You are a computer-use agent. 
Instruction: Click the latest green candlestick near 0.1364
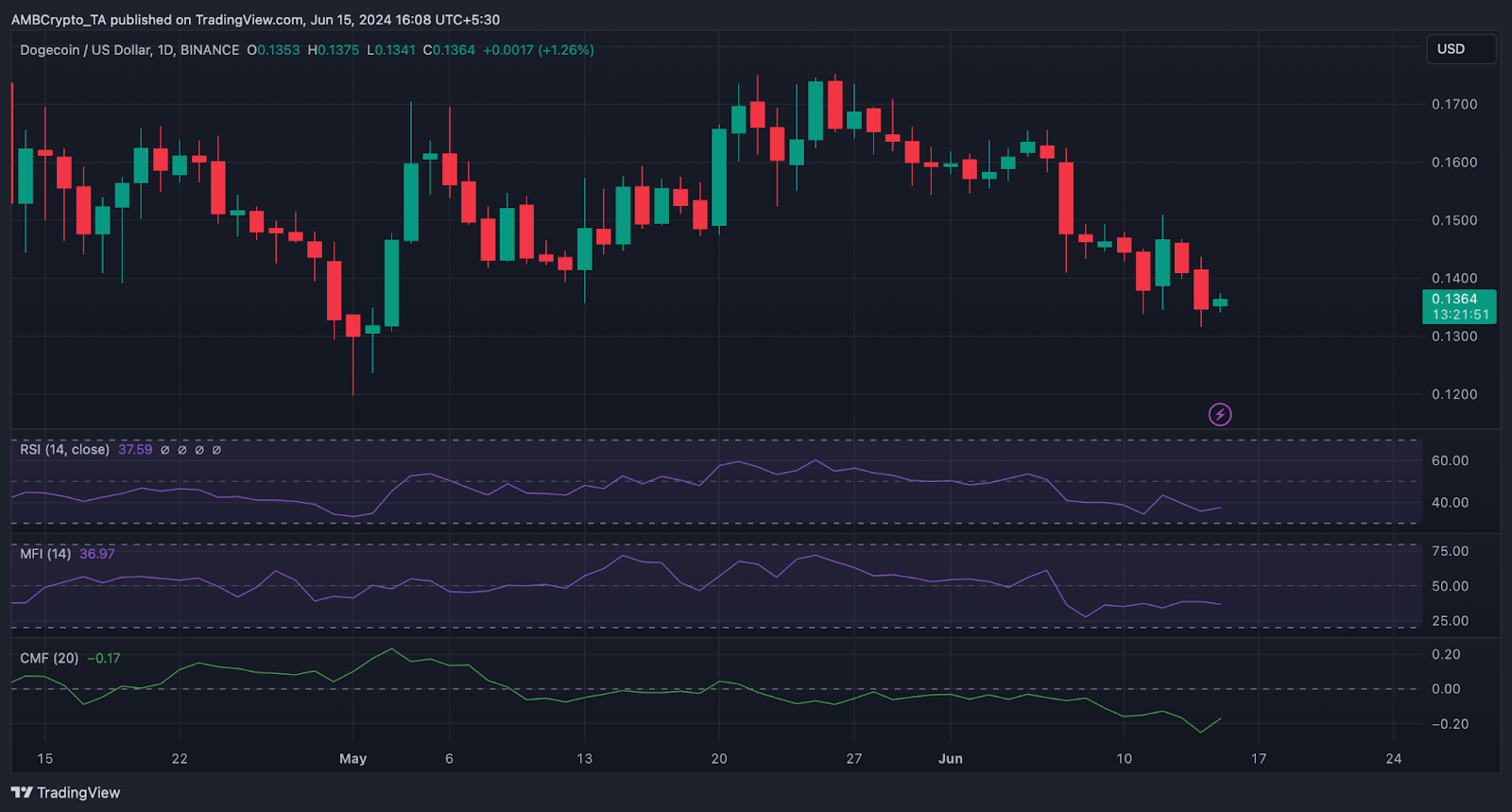(1220, 302)
